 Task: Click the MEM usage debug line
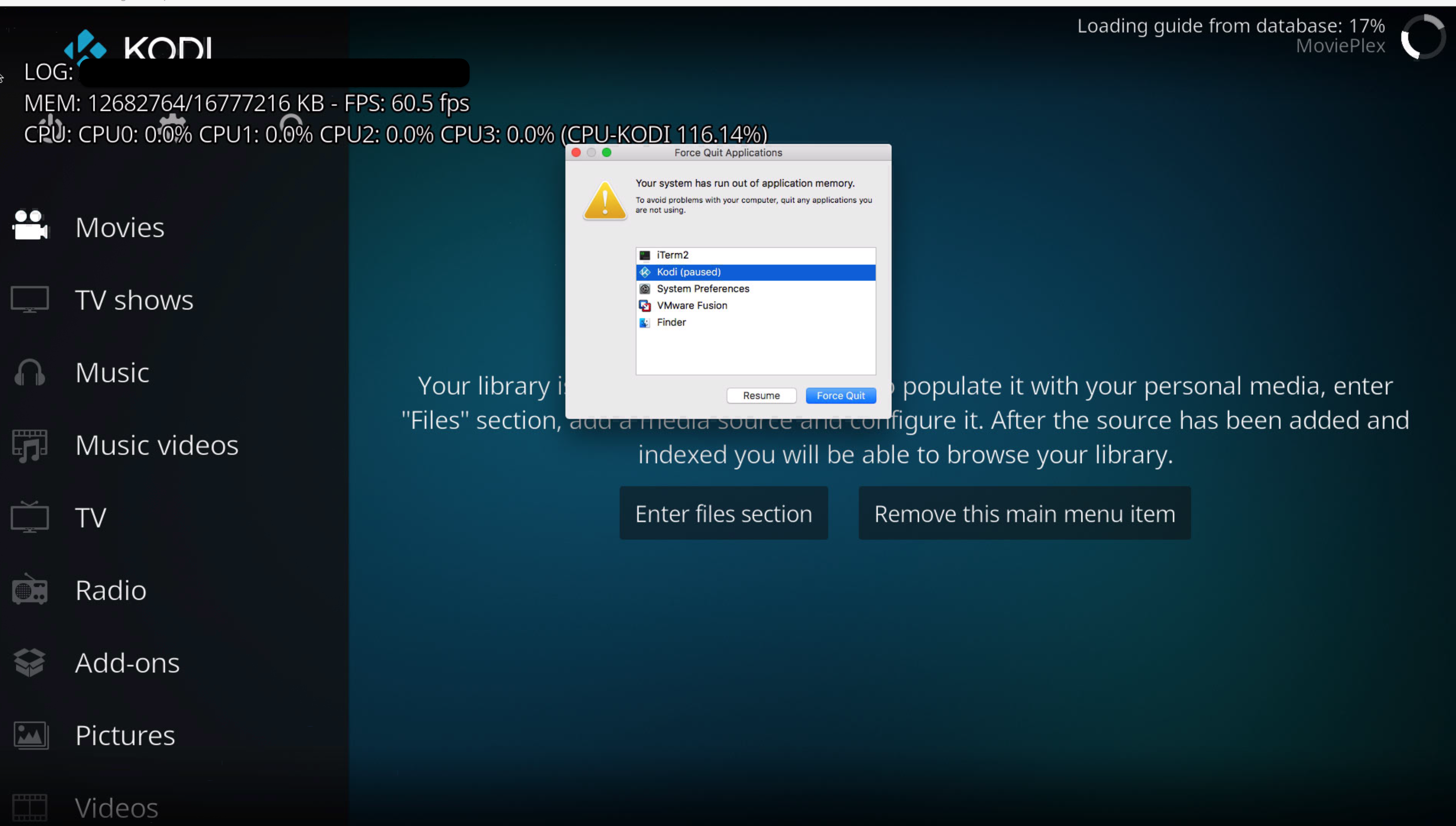(247, 103)
